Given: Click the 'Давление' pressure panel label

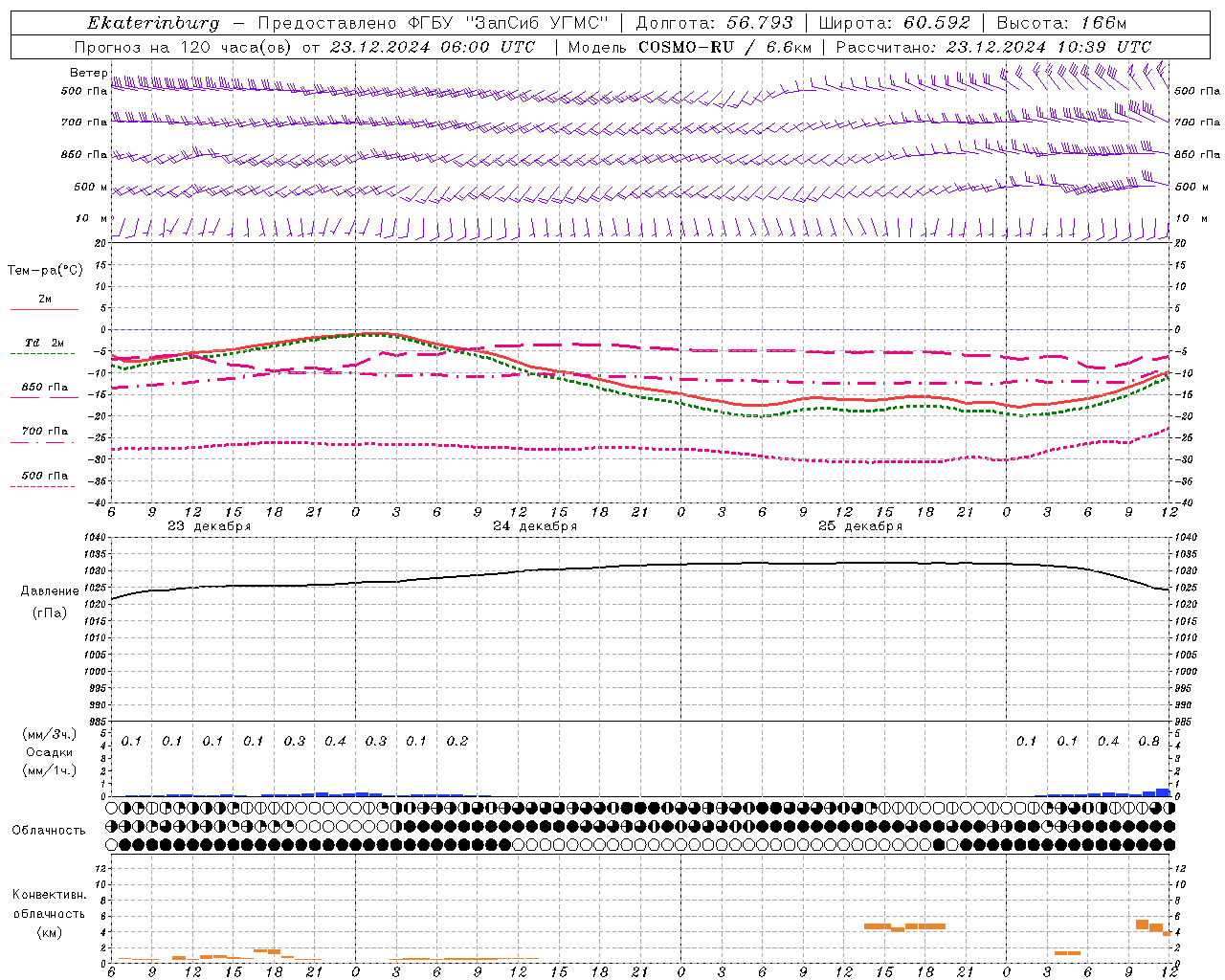Looking at the screenshot, I should pos(50,591).
